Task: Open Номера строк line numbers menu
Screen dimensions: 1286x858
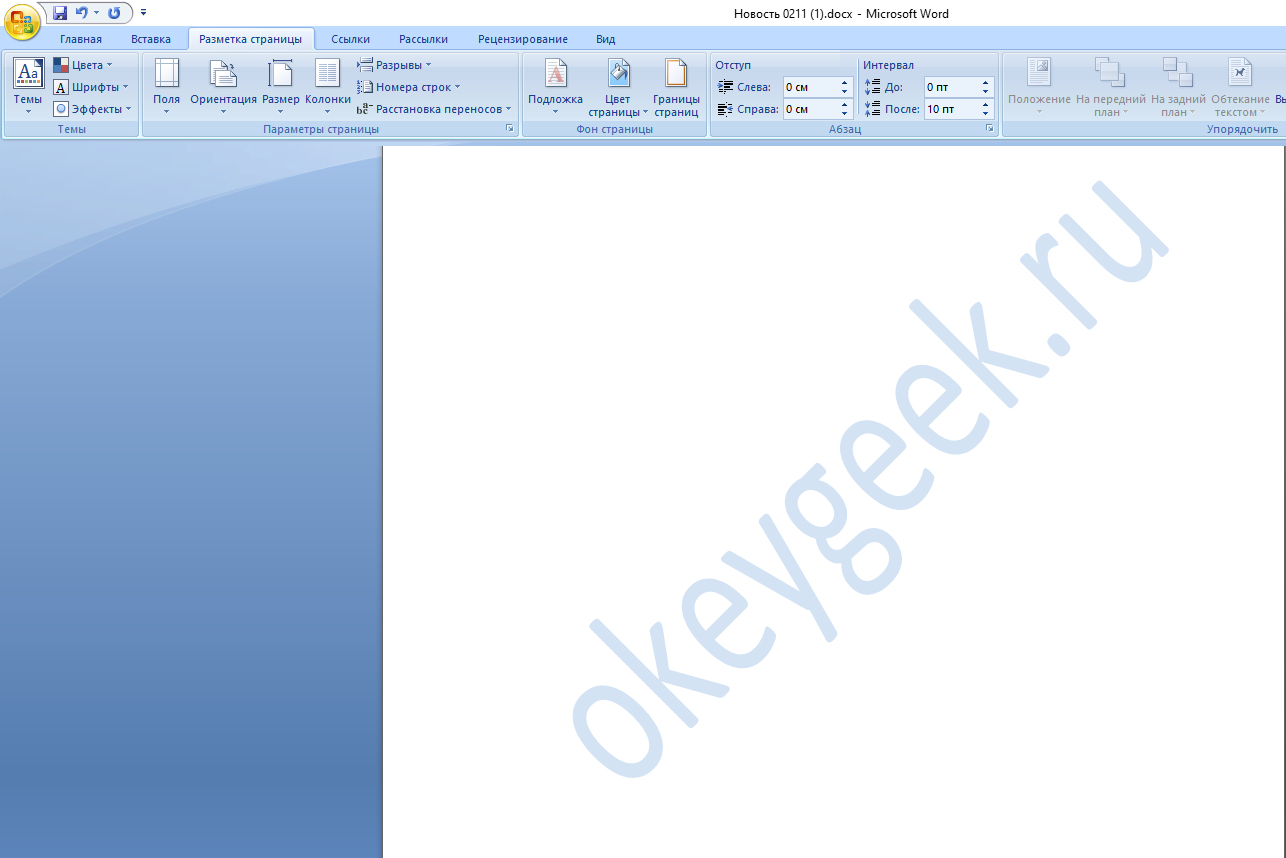Action: coord(409,87)
